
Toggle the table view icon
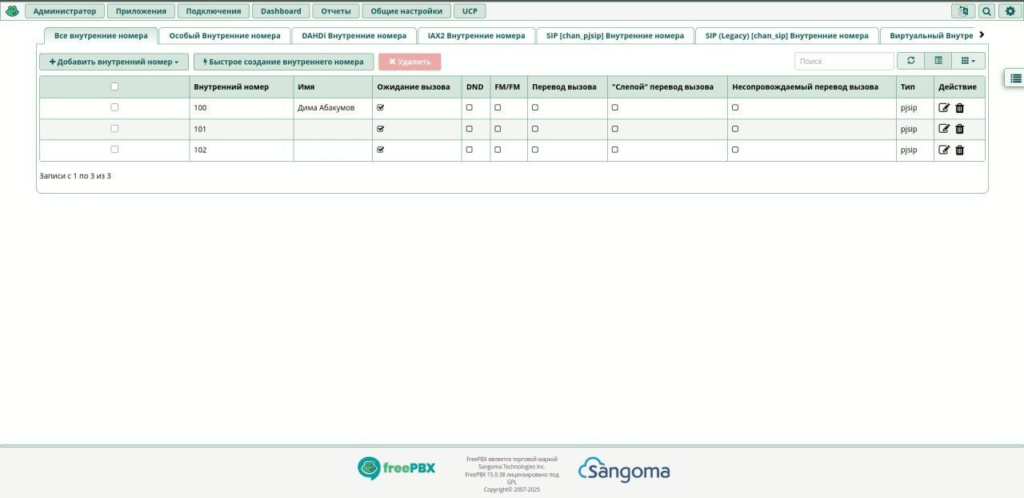point(938,61)
